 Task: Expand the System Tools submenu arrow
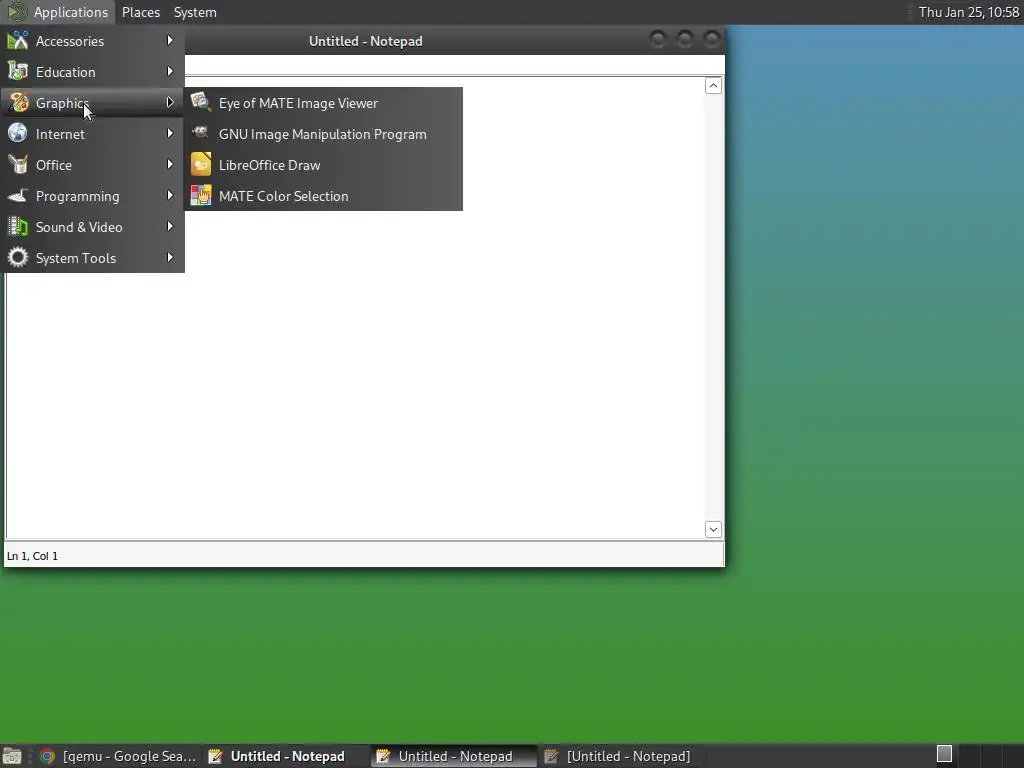[170, 257]
